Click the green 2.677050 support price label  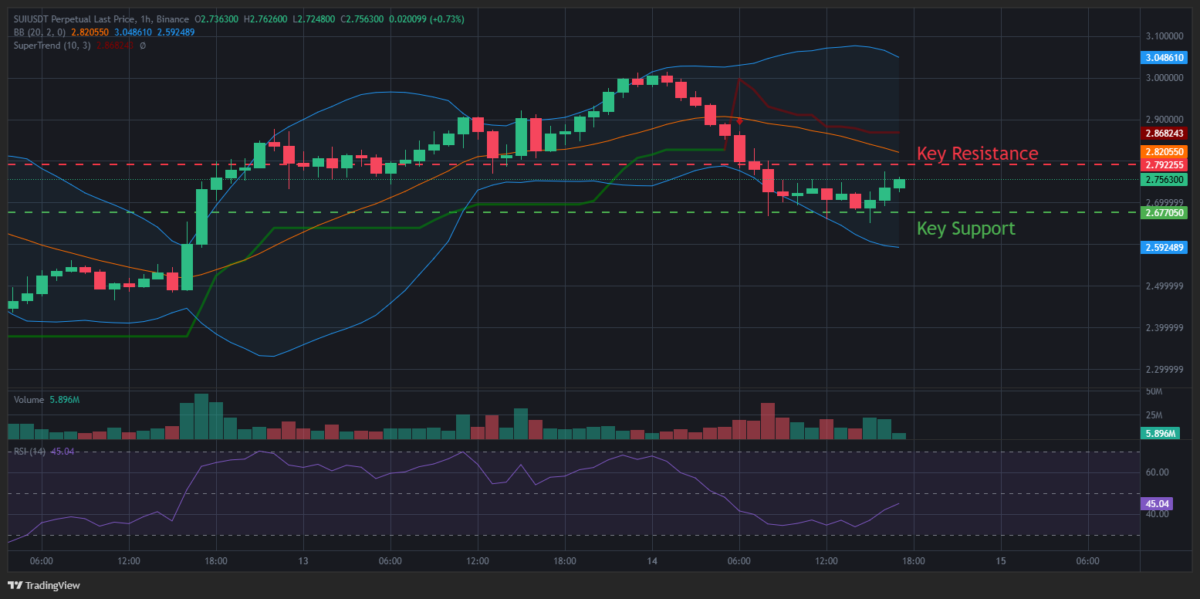point(1163,213)
